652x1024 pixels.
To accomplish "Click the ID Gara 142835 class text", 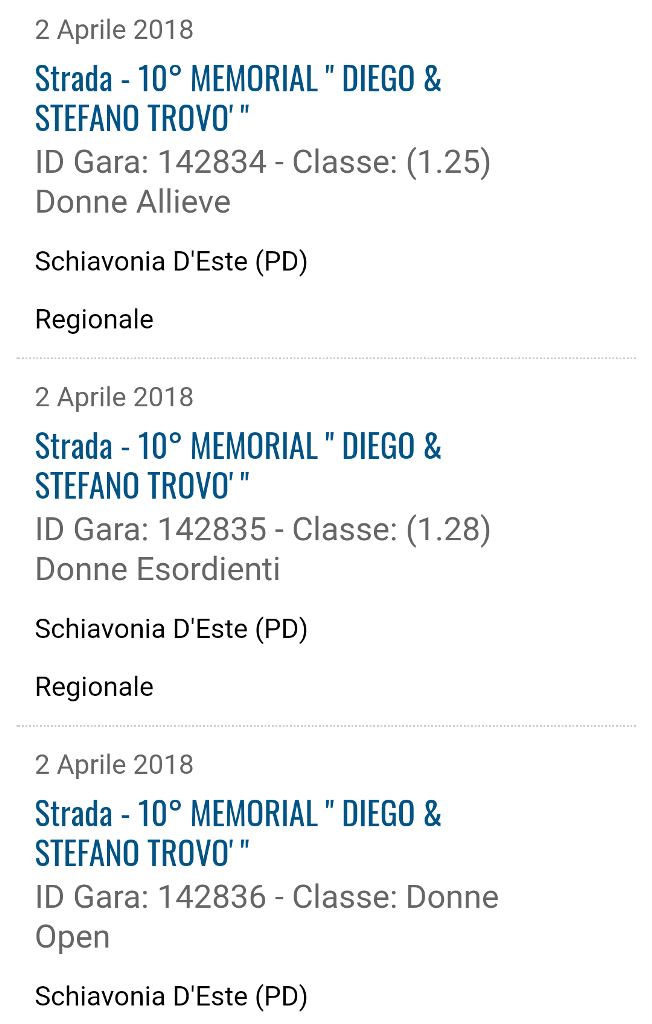I will (x=263, y=549).
